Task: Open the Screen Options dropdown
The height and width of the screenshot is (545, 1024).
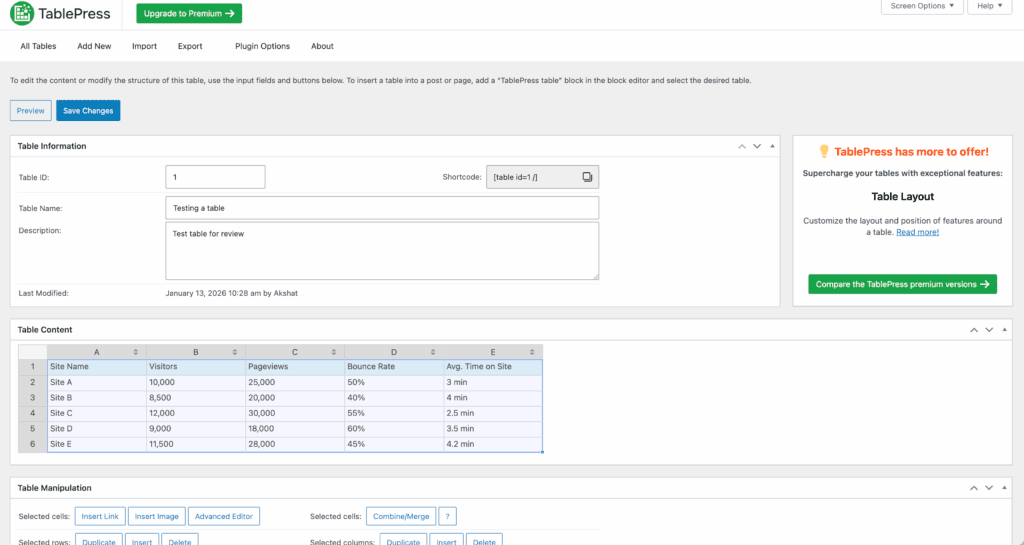Action: (x=922, y=7)
